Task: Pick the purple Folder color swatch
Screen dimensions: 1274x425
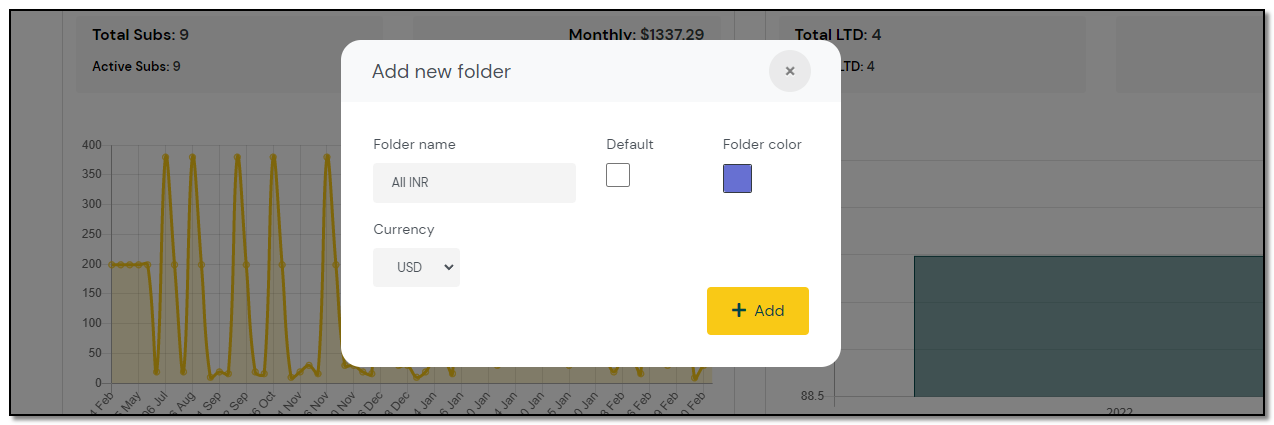Action: (737, 178)
